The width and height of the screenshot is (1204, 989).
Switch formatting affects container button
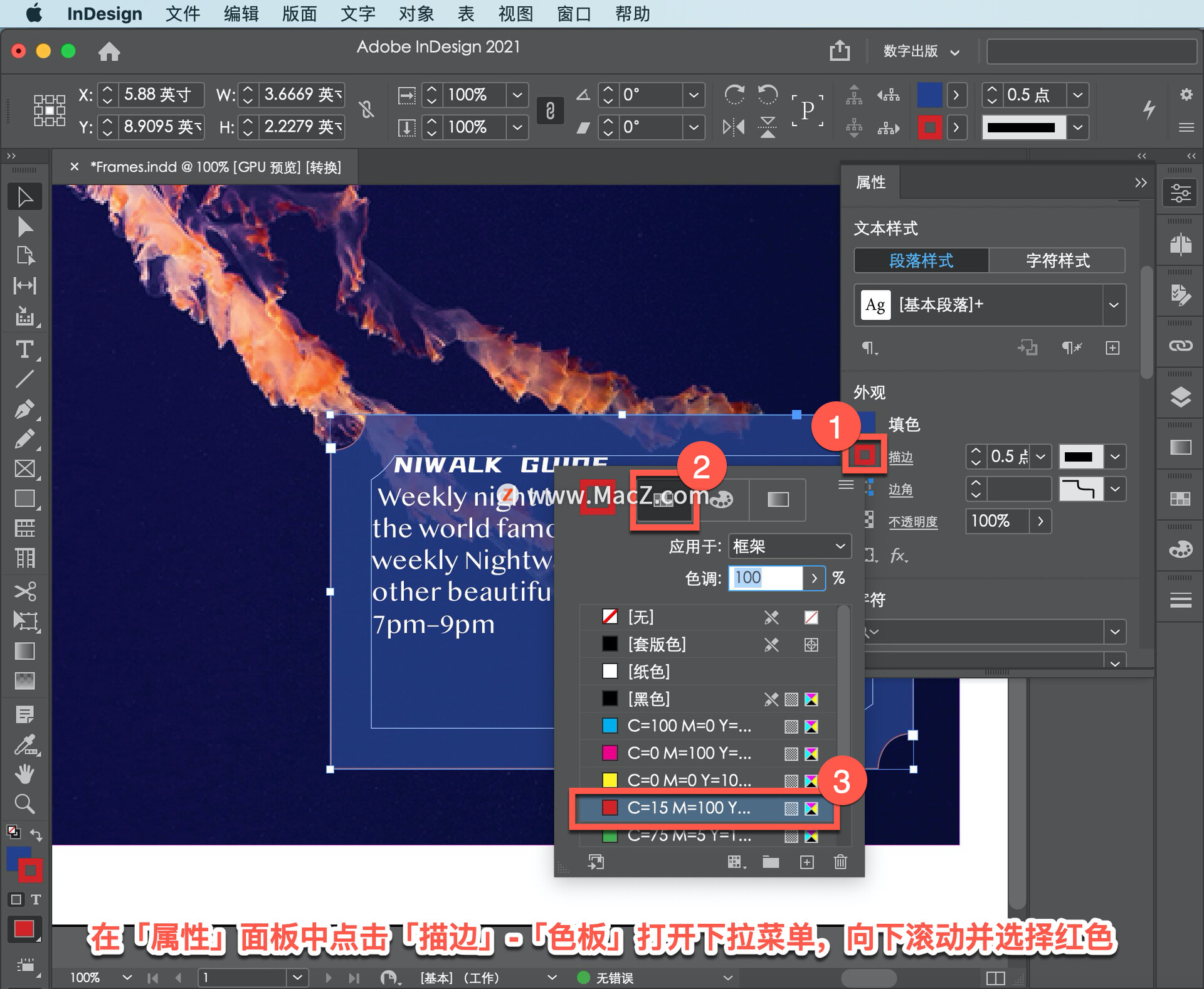tap(16, 899)
